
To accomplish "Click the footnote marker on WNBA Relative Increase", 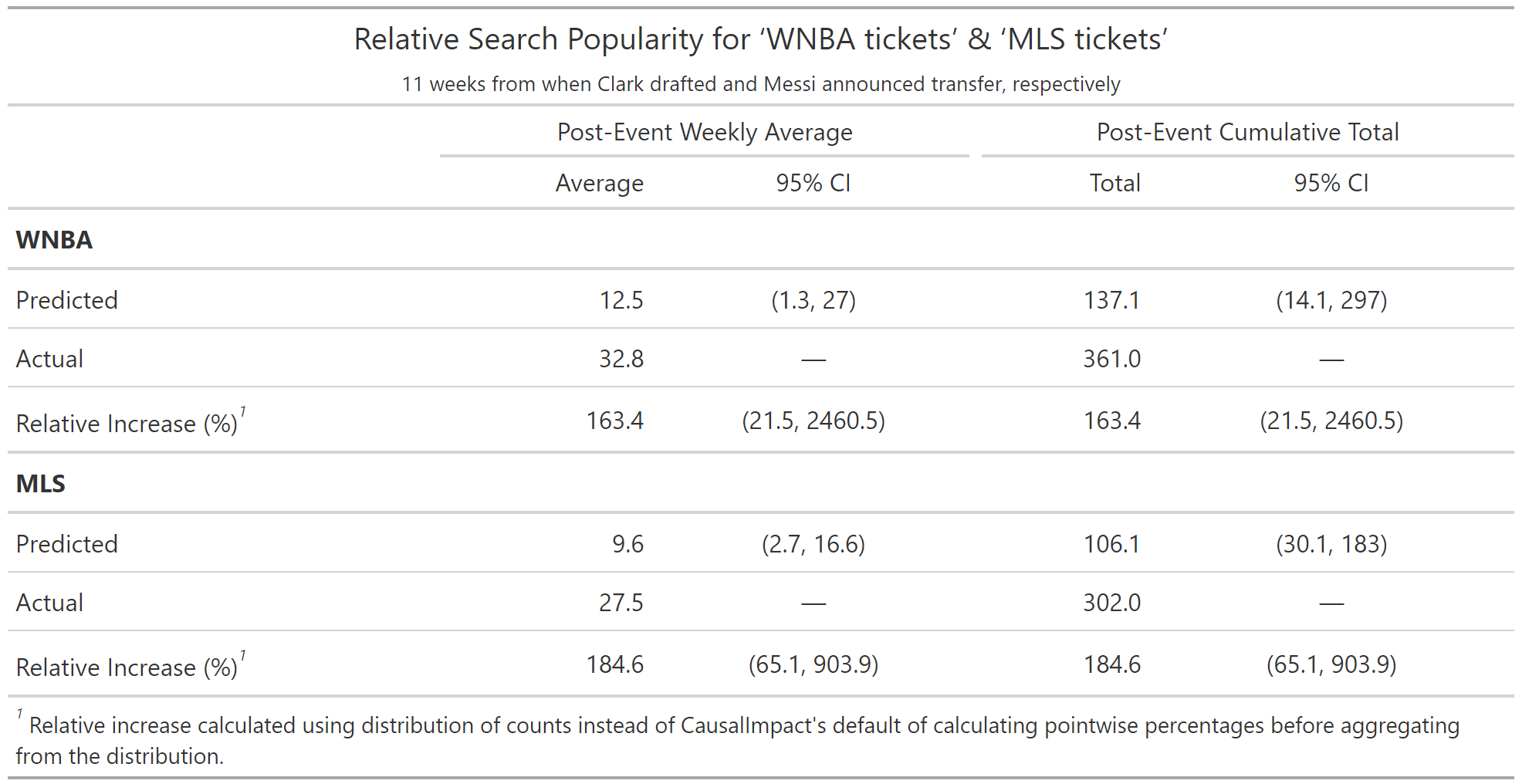I will [243, 412].
